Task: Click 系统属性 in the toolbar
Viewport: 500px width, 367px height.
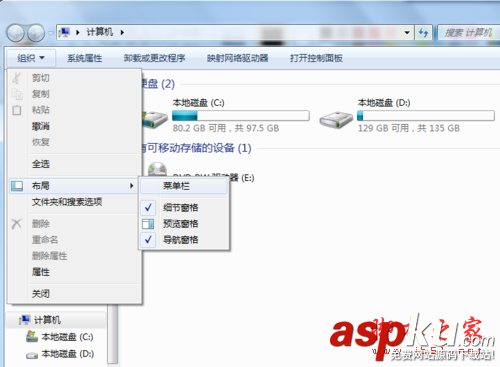Action: pyautogui.click(x=85, y=58)
